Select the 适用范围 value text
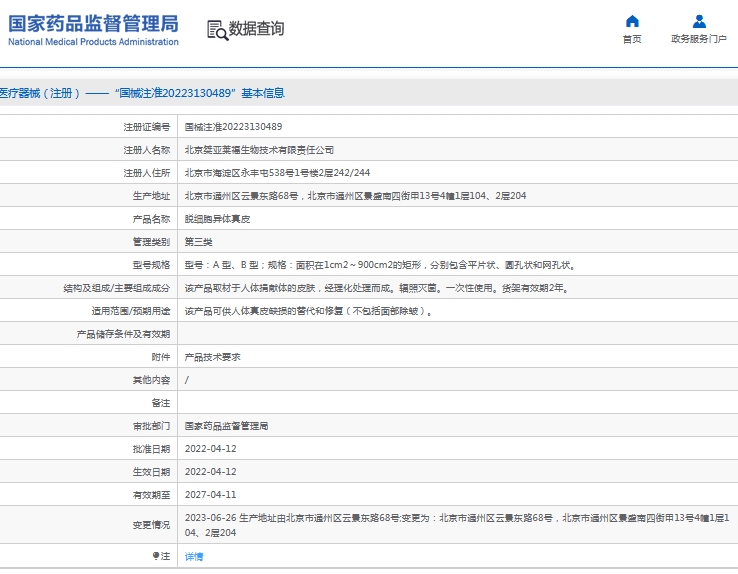Screen dimensions: 738x574 309,311
